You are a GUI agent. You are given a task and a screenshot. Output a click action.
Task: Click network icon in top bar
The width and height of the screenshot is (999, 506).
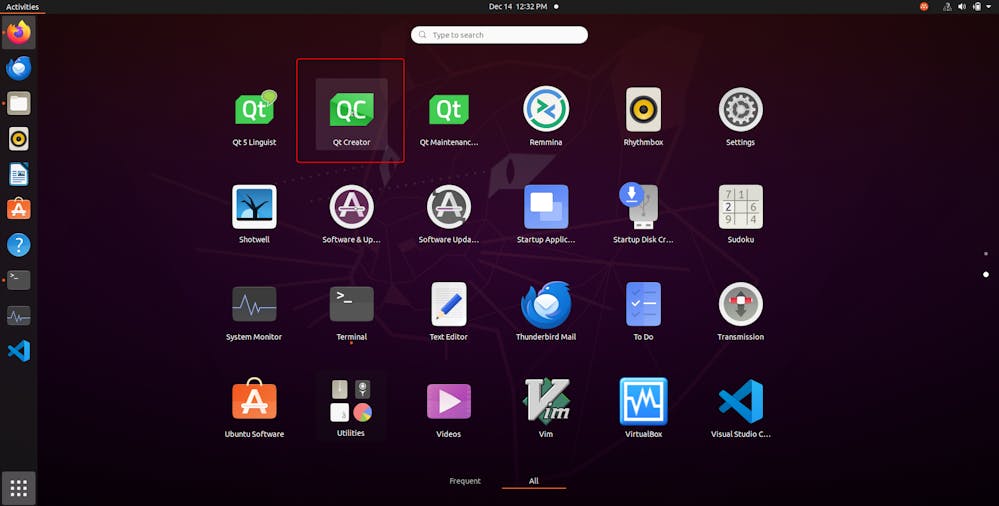coord(947,6)
